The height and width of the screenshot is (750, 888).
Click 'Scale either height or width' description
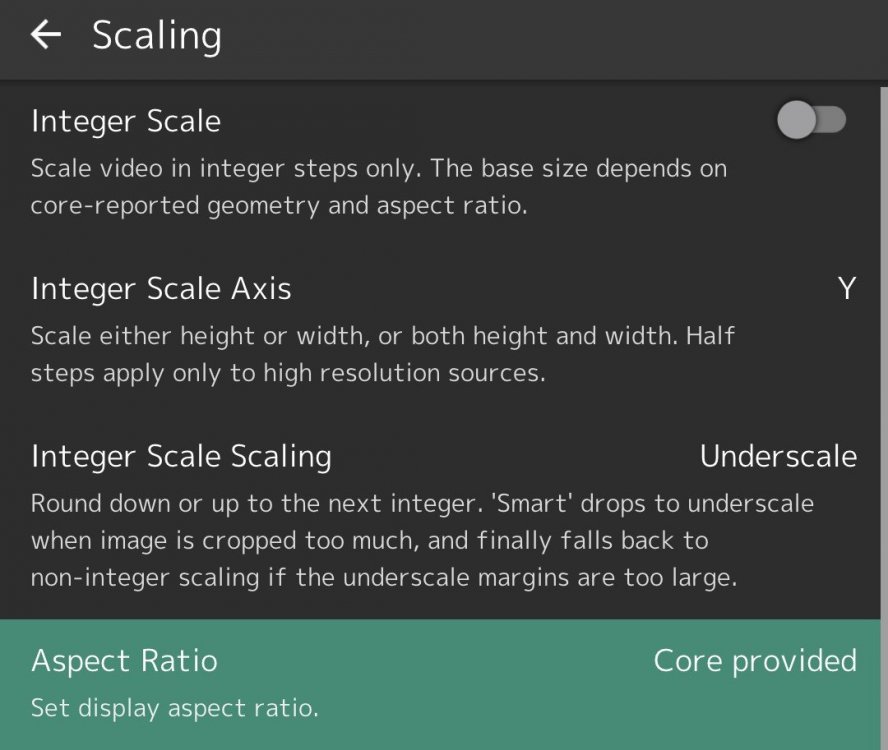click(x=200, y=336)
